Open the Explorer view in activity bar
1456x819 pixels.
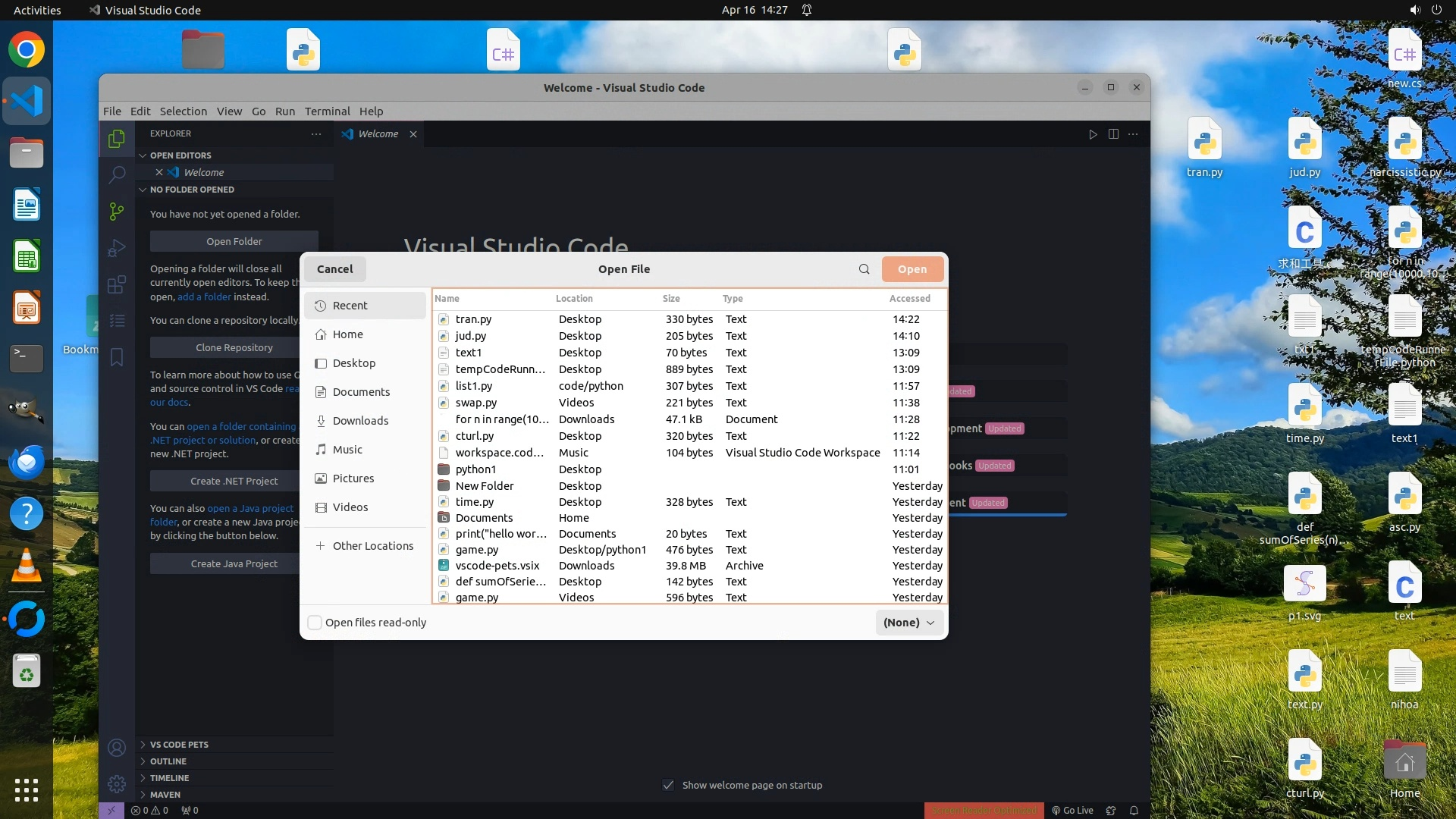click(116, 139)
